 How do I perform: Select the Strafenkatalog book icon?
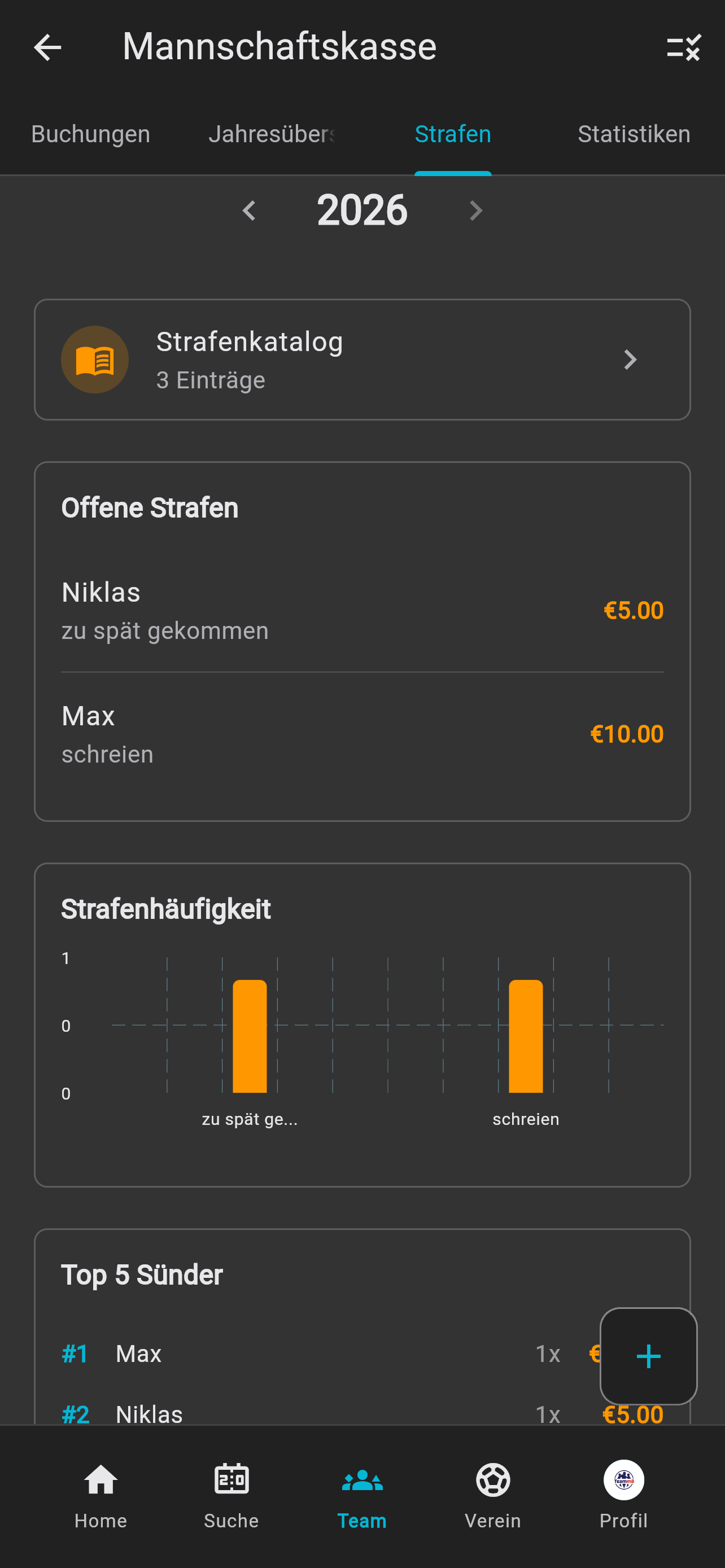pyautogui.click(x=95, y=359)
